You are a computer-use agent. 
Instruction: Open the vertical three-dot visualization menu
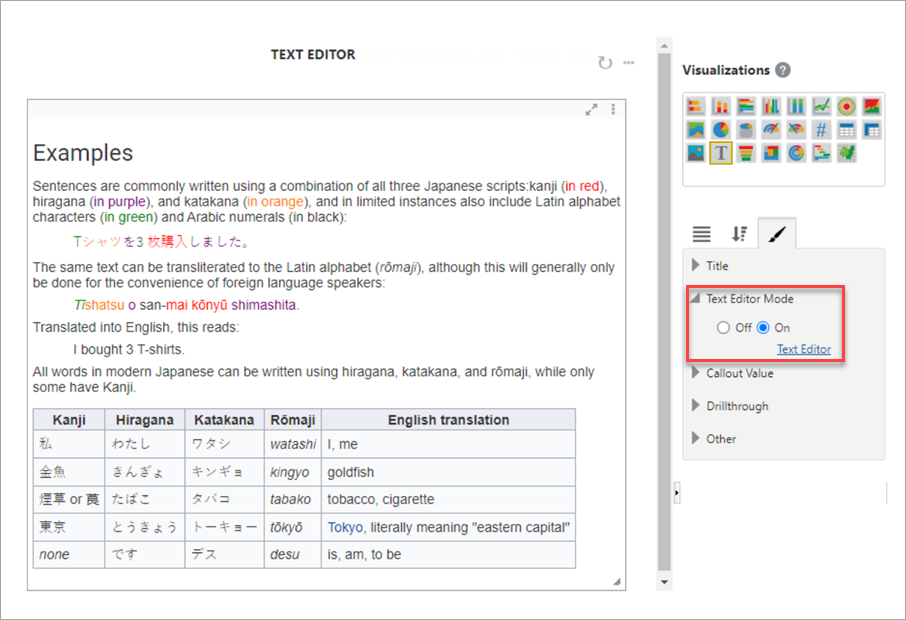tap(613, 110)
